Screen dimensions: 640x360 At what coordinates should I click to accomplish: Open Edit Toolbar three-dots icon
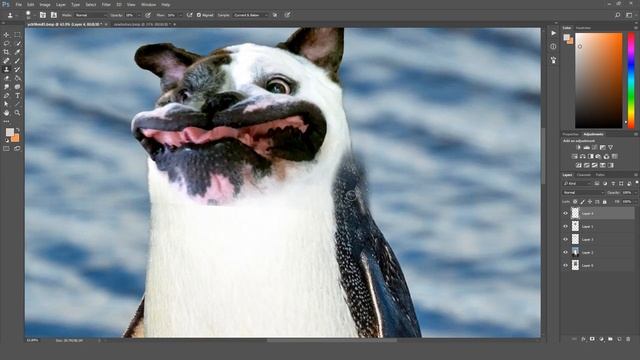(x=7, y=122)
